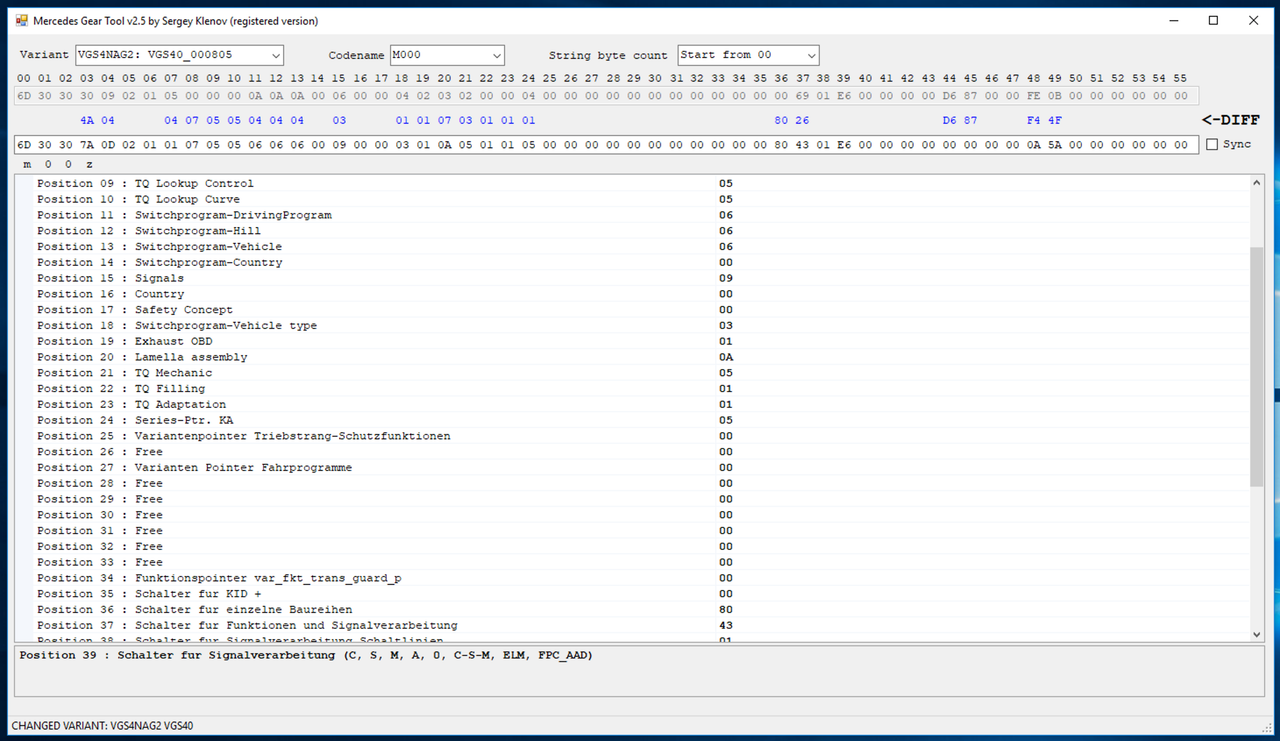Select Position 13 Switchprogram-Vehicle row
Image resolution: width=1280 pixels, height=741 pixels.
[632, 247]
